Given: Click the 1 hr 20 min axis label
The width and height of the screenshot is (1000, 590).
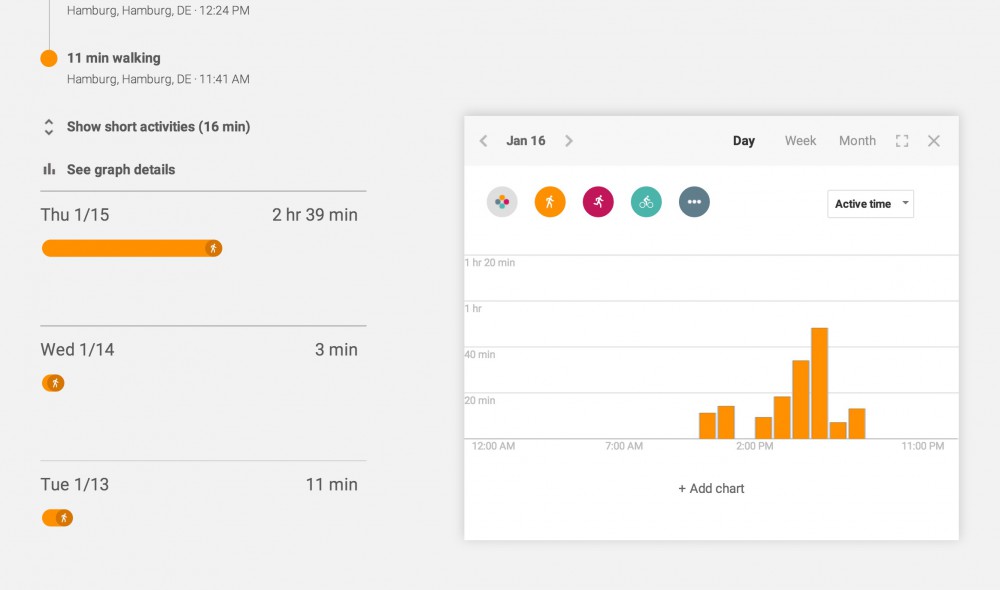Looking at the screenshot, I should [x=490, y=263].
